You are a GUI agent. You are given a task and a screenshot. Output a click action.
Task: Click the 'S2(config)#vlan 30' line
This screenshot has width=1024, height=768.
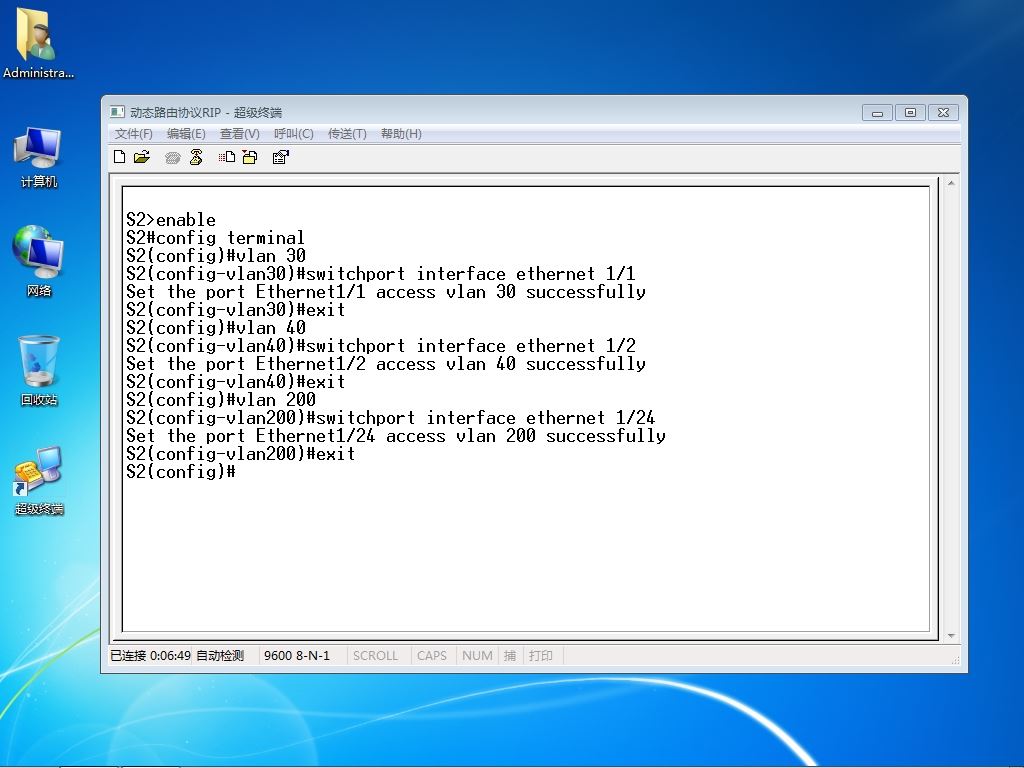coord(216,255)
